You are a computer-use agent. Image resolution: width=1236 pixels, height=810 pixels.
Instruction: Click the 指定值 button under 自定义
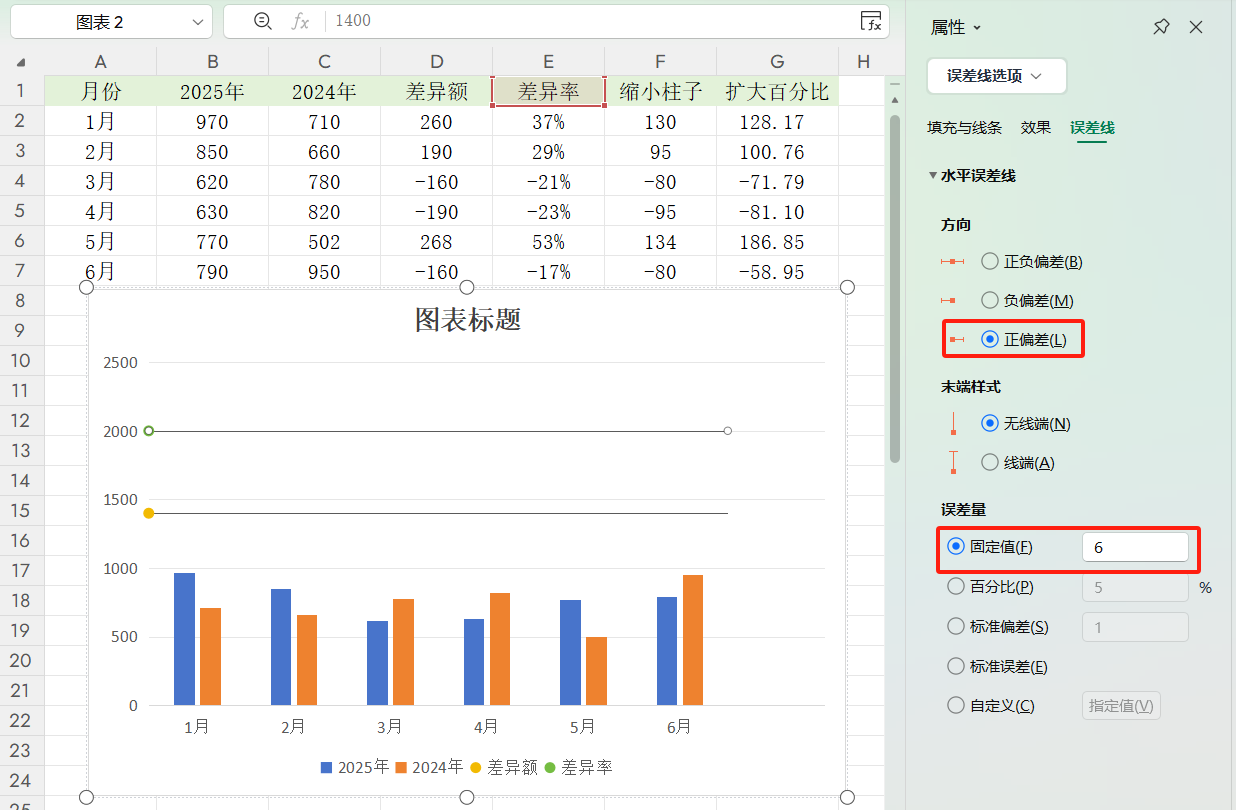point(1120,705)
